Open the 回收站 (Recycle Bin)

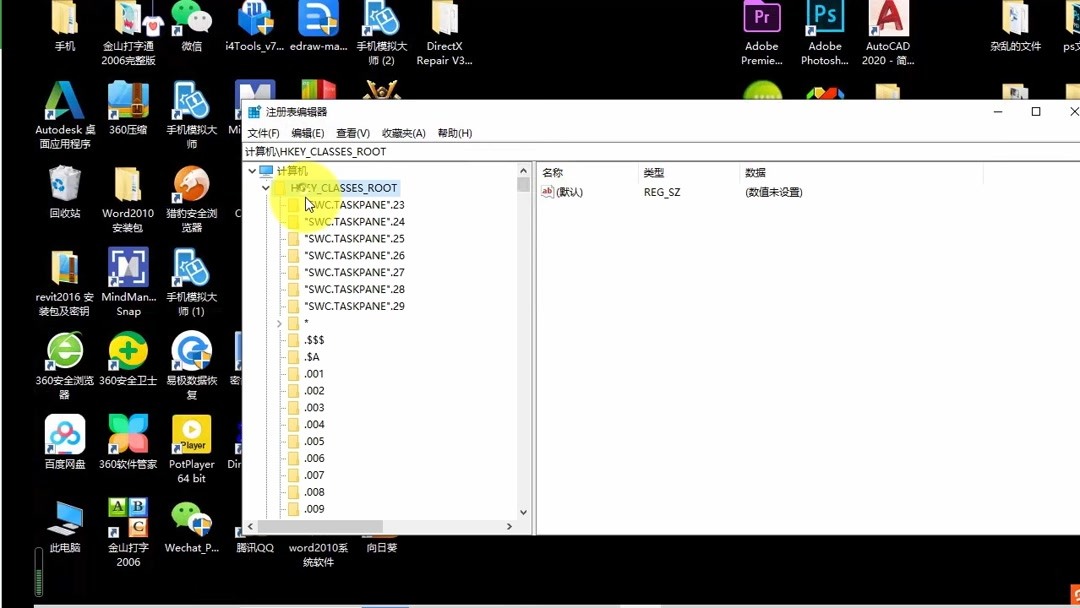[x=64, y=185]
